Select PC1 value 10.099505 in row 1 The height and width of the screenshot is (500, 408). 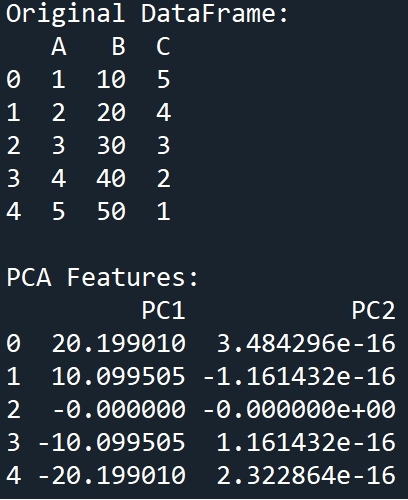tap(118, 376)
